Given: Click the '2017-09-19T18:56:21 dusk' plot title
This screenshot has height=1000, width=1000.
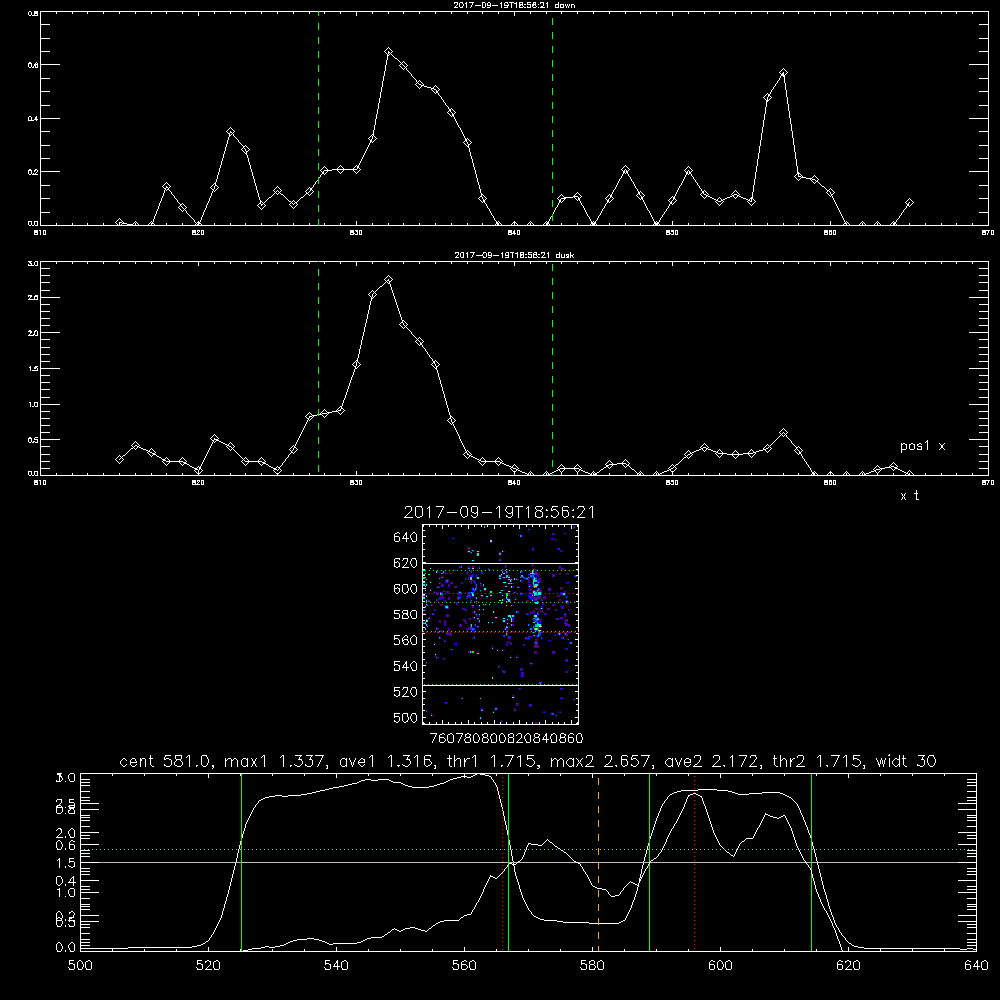Looking at the screenshot, I should [x=514, y=255].
